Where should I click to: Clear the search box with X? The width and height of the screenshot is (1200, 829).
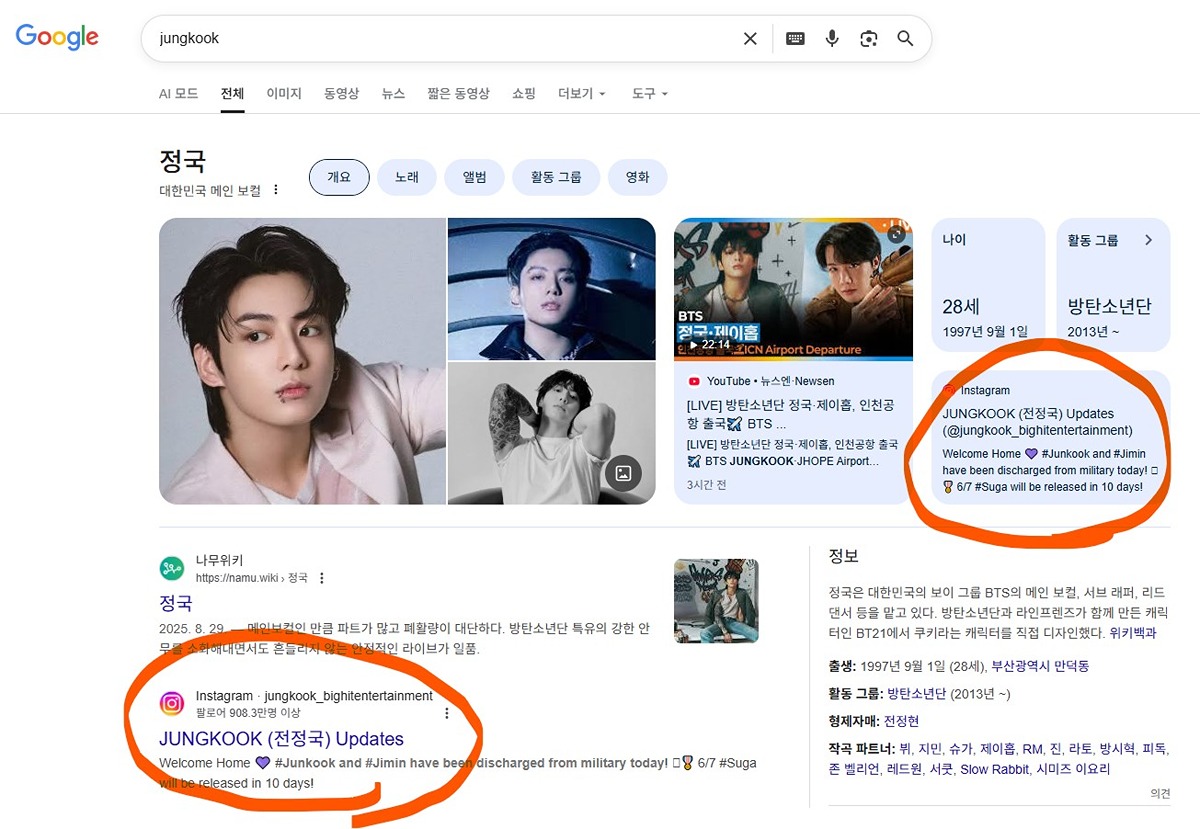tap(750, 39)
